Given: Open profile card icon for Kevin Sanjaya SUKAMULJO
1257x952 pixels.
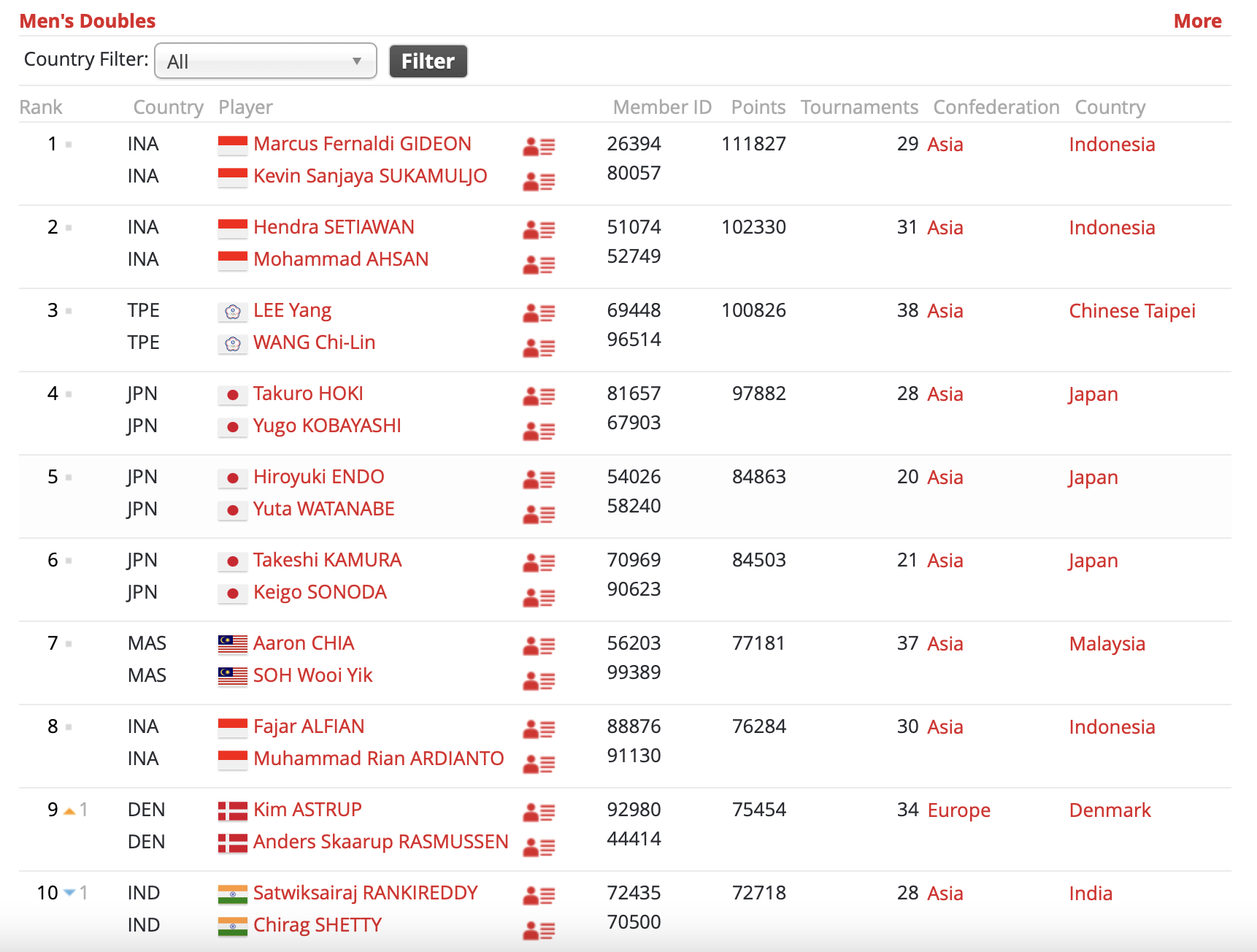Looking at the screenshot, I should [539, 181].
